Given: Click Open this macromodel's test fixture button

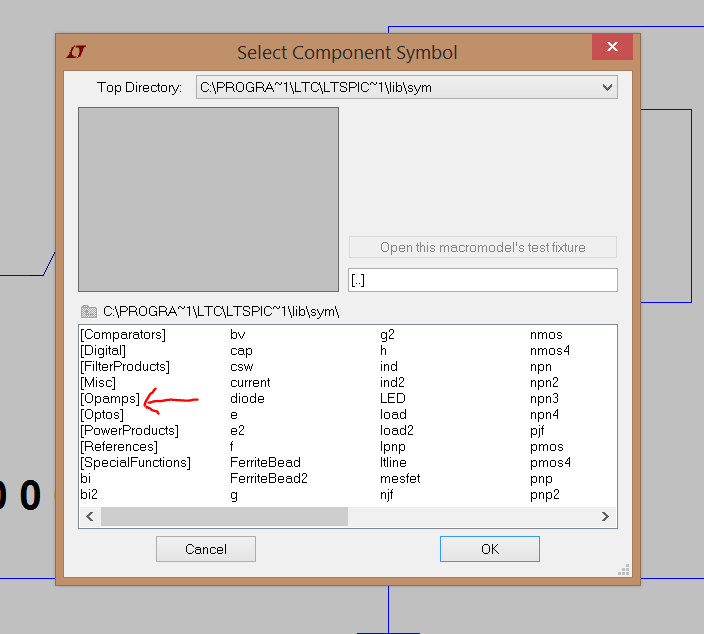Looking at the screenshot, I should coord(483,247).
